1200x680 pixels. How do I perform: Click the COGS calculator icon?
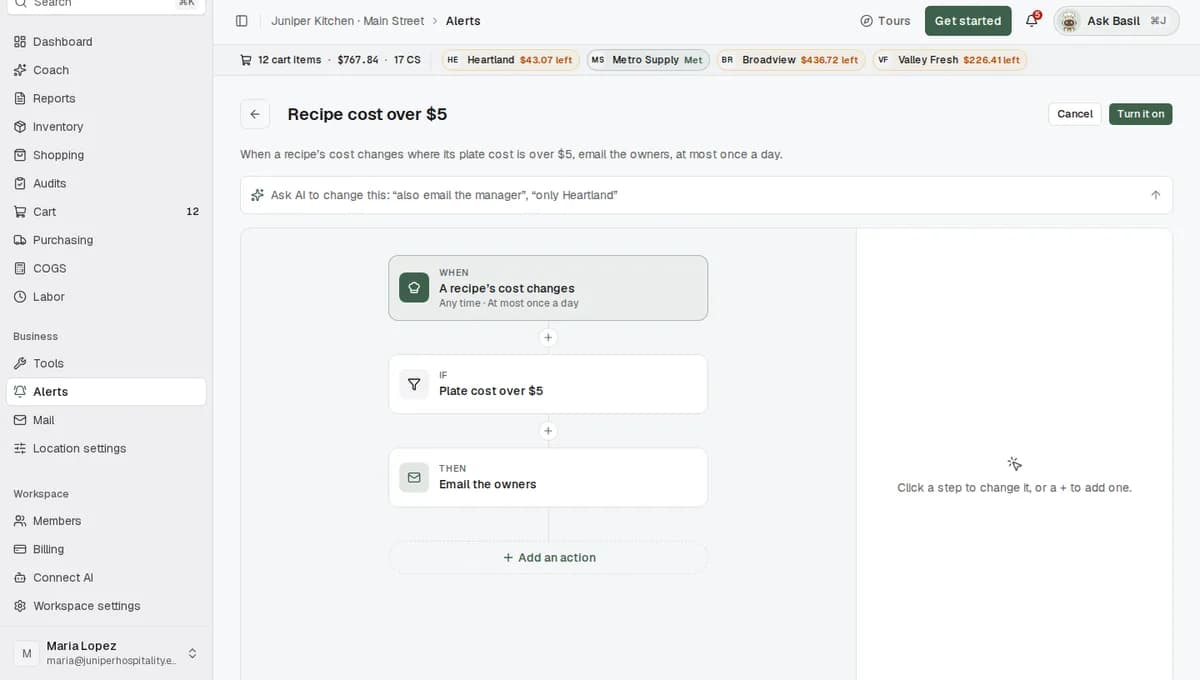coord(20,268)
